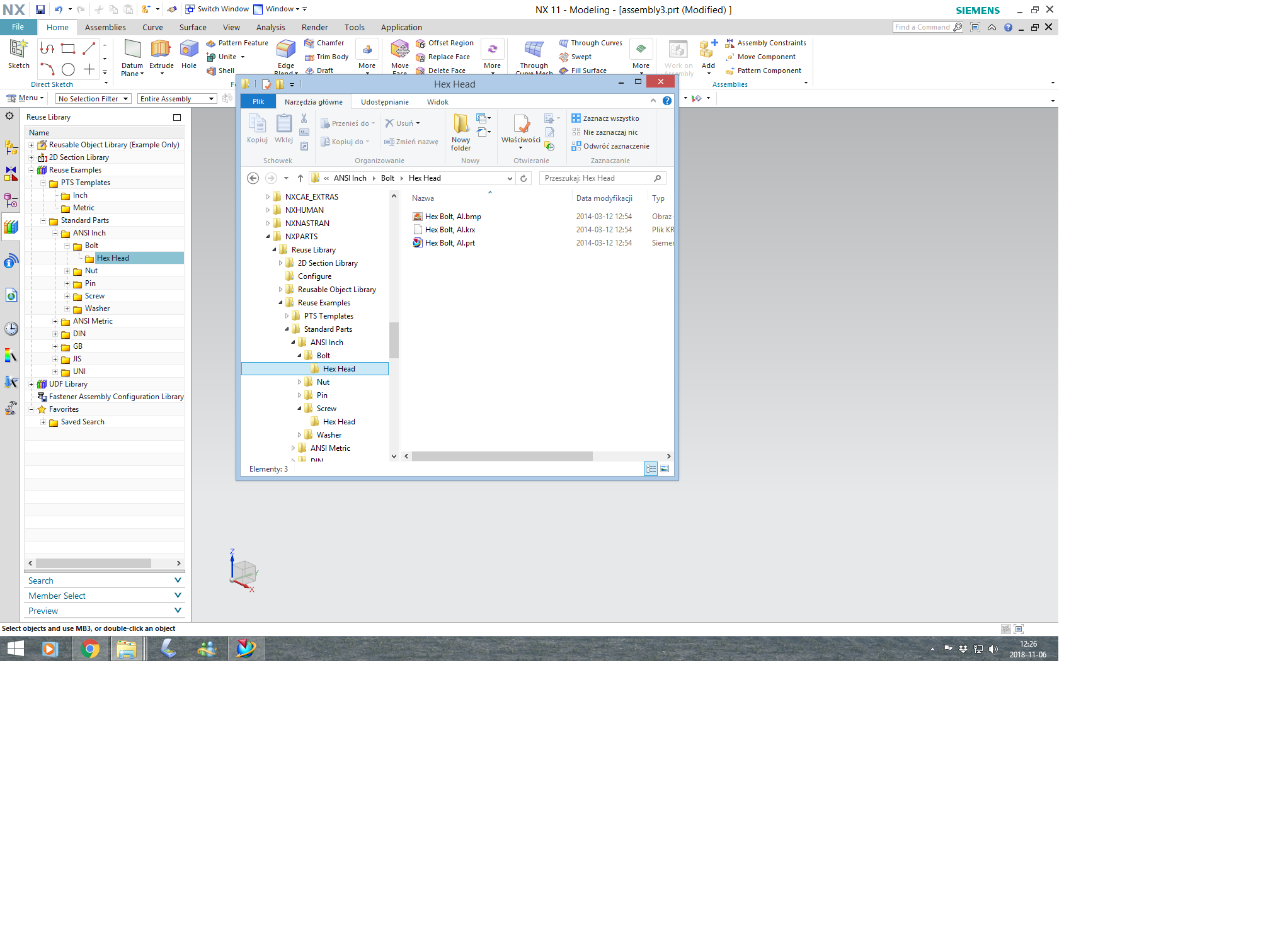The width and height of the screenshot is (1270, 952).
Task: Click the Move Component tool
Action: 760,57
